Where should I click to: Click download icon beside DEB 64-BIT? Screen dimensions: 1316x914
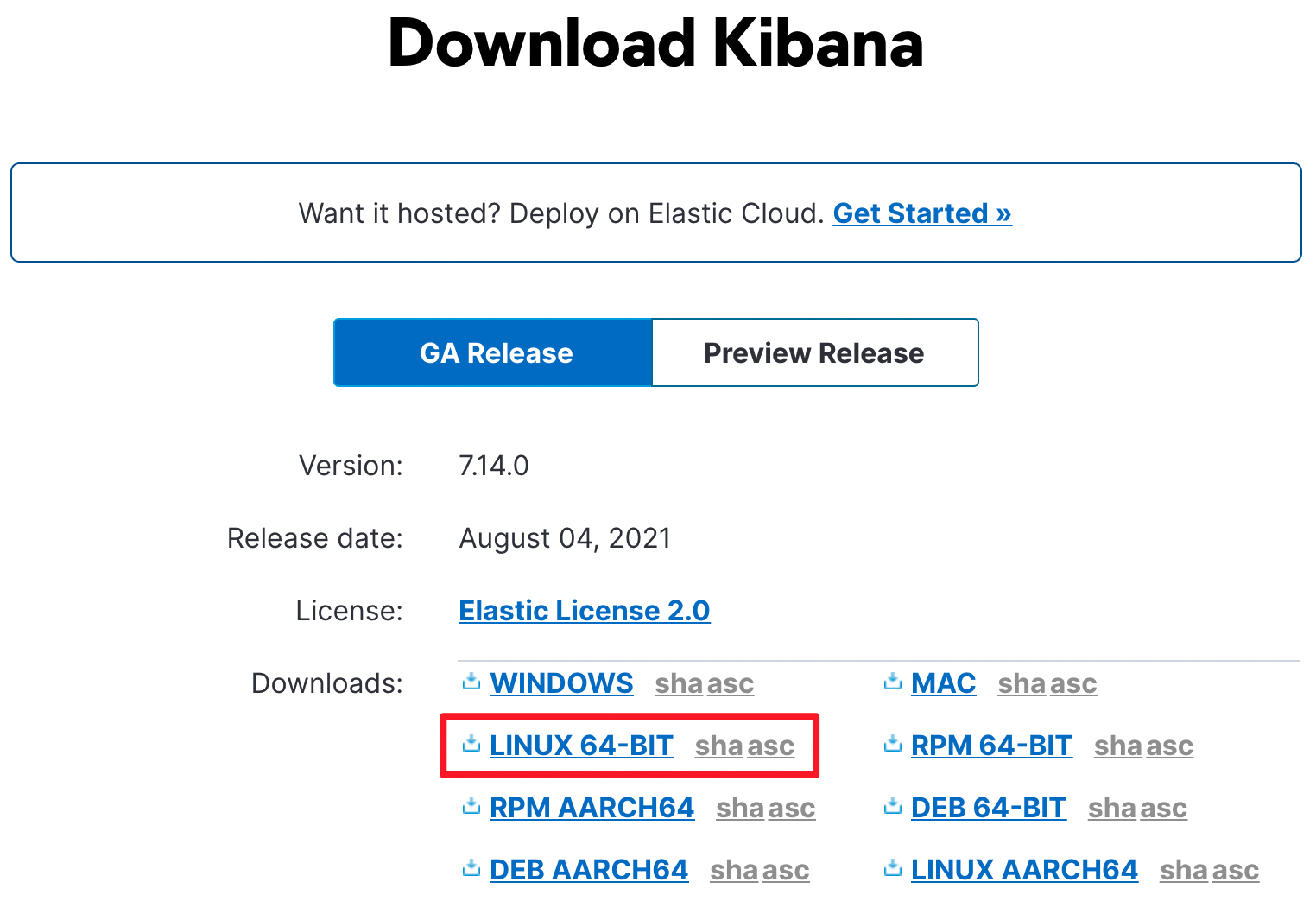point(892,807)
